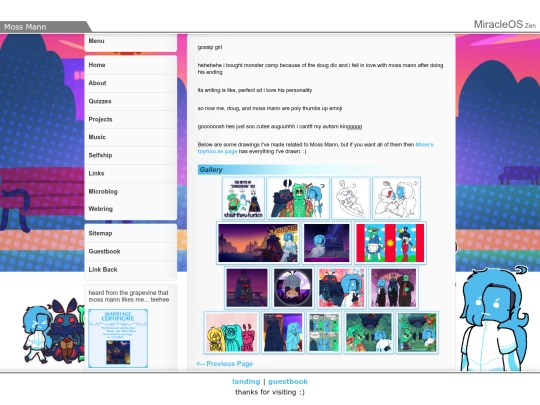
Task: Go back via Previous Page link
Action: 225,364
